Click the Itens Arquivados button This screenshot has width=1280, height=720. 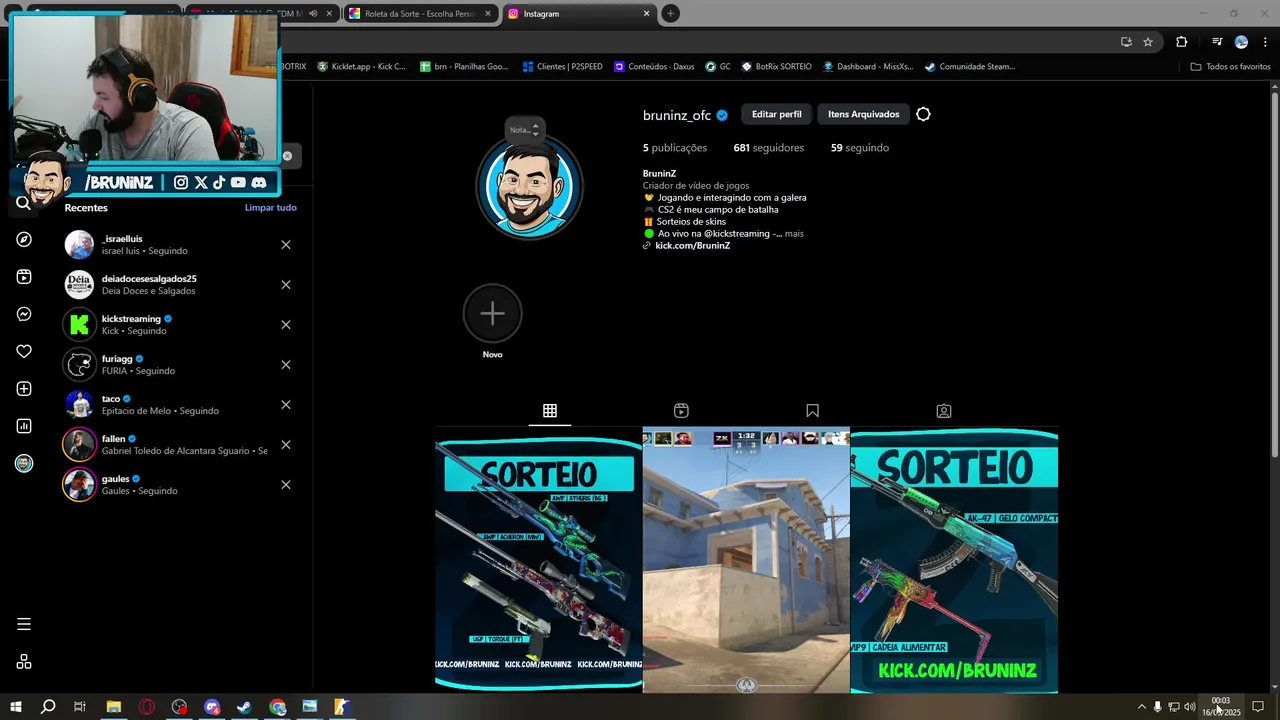pyautogui.click(x=863, y=114)
